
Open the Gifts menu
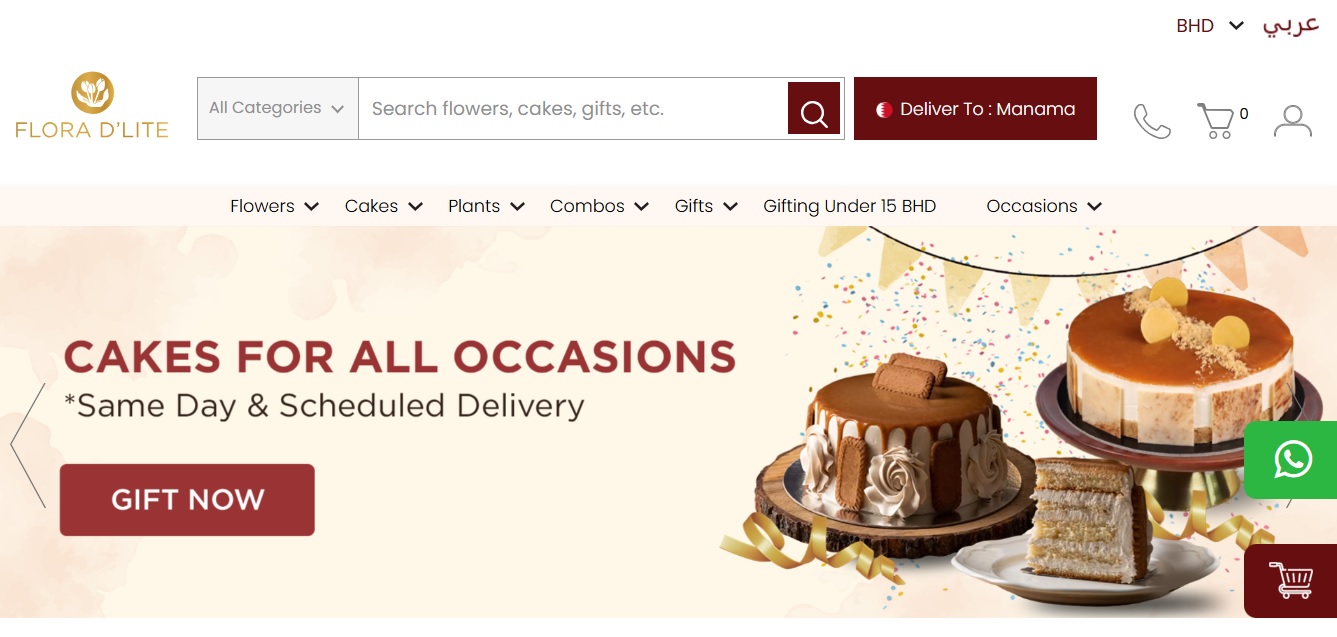tap(706, 206)
